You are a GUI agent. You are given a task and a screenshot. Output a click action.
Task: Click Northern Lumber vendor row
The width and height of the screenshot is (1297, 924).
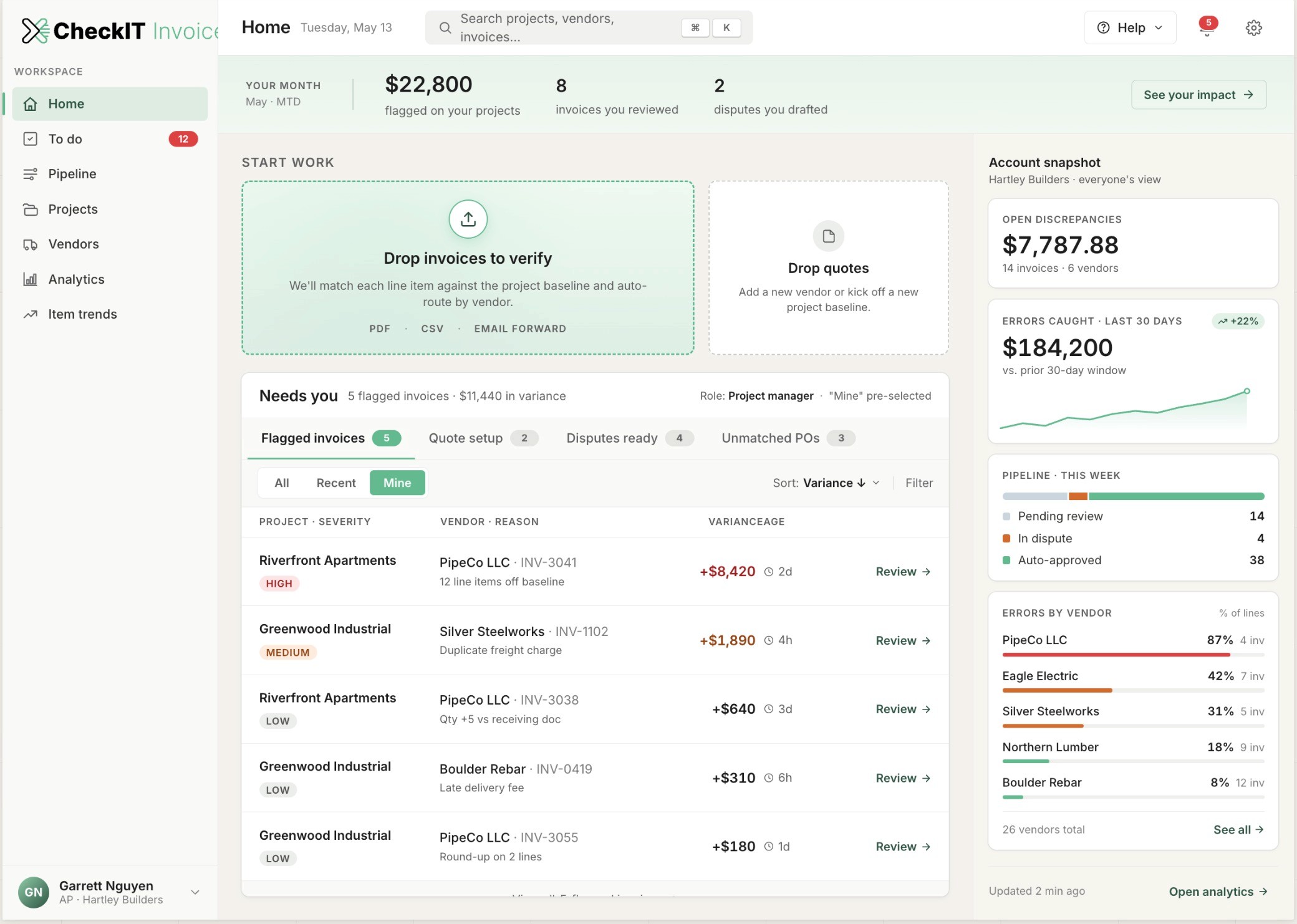click(x=1133, y=753)
